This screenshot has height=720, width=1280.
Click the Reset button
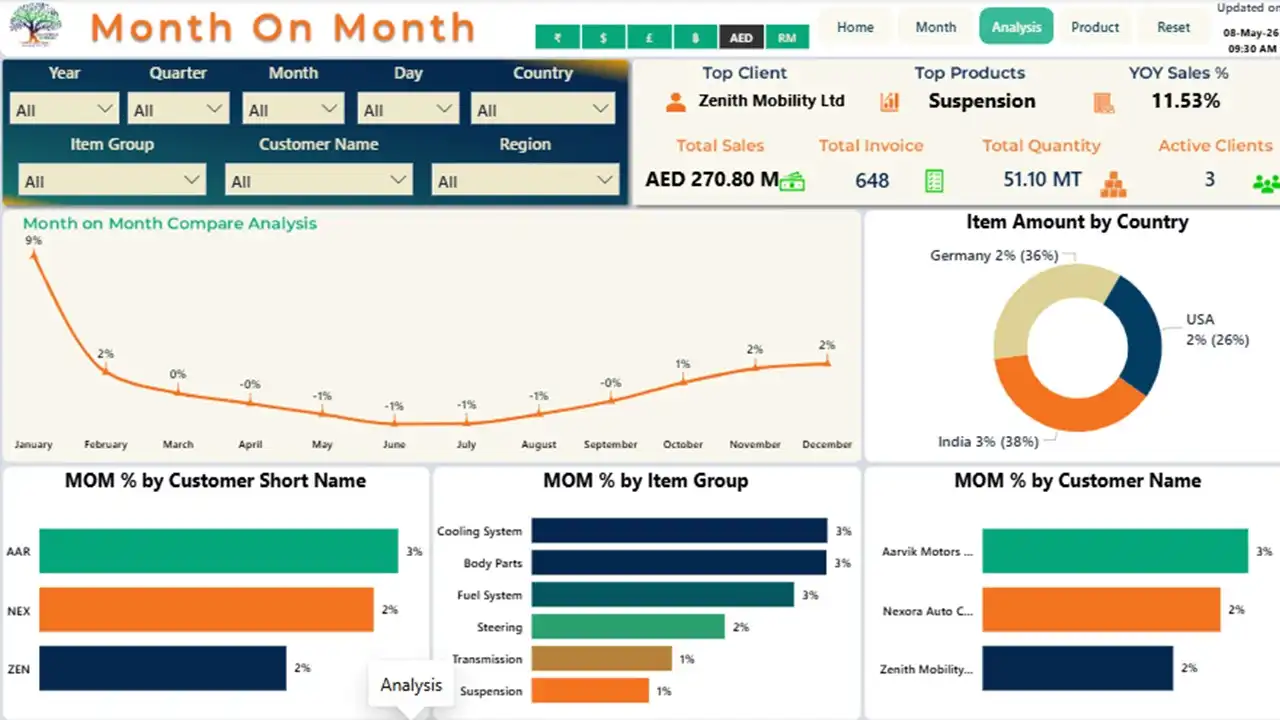(x=1174, y=27)
